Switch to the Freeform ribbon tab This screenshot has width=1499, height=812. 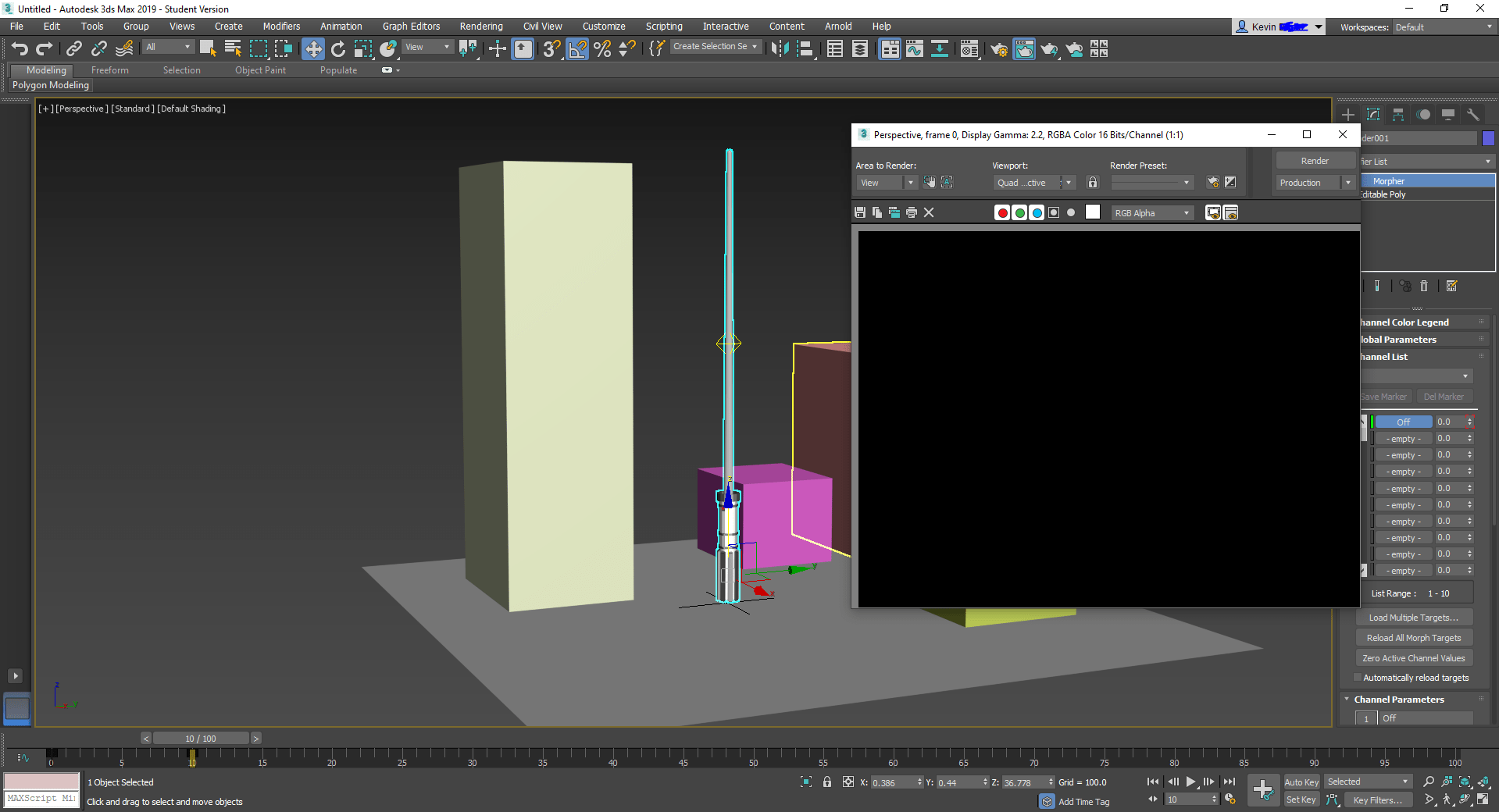[x=109, y=70]
